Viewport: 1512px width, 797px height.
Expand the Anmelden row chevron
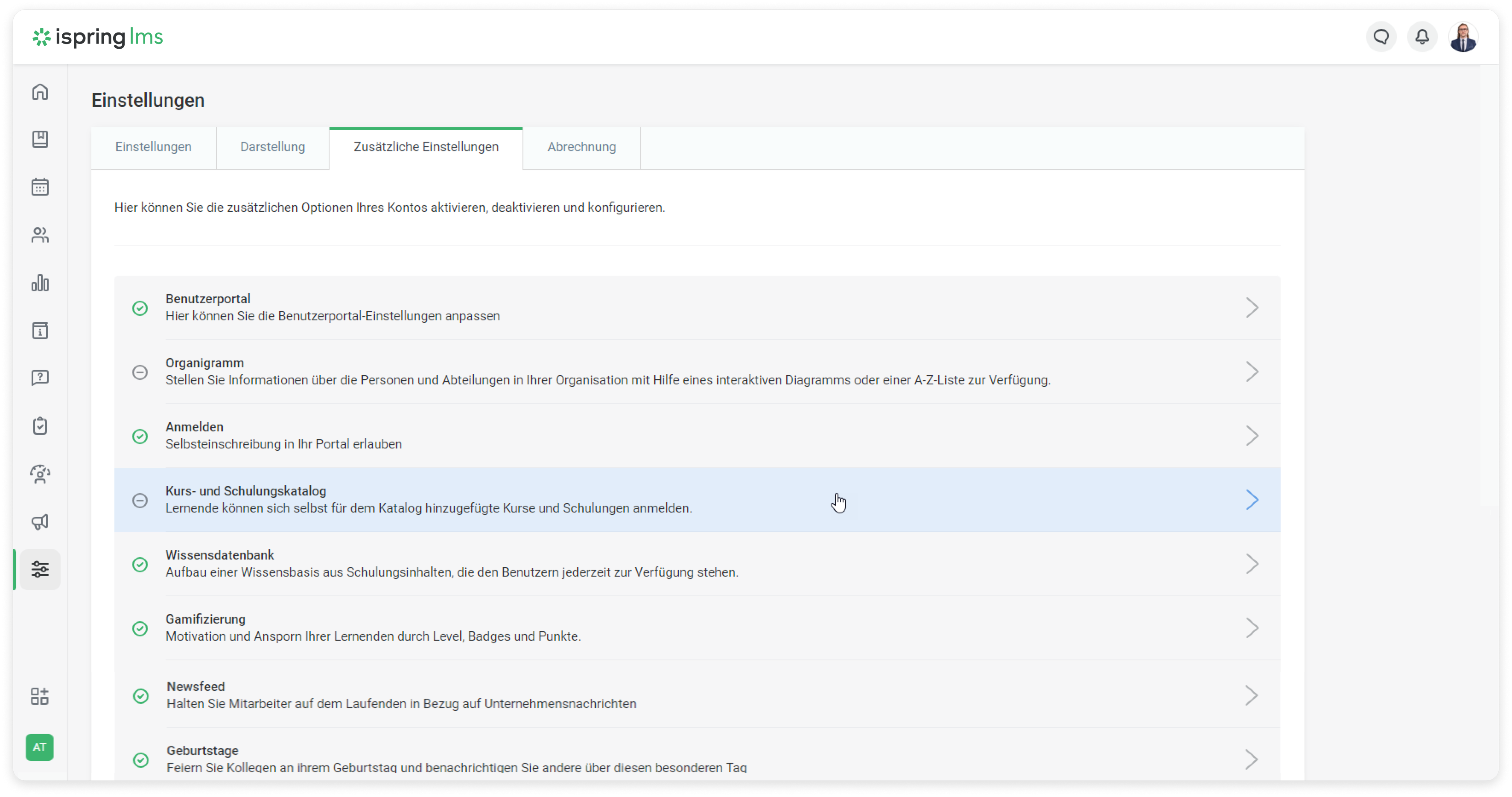coord(1252,436)
